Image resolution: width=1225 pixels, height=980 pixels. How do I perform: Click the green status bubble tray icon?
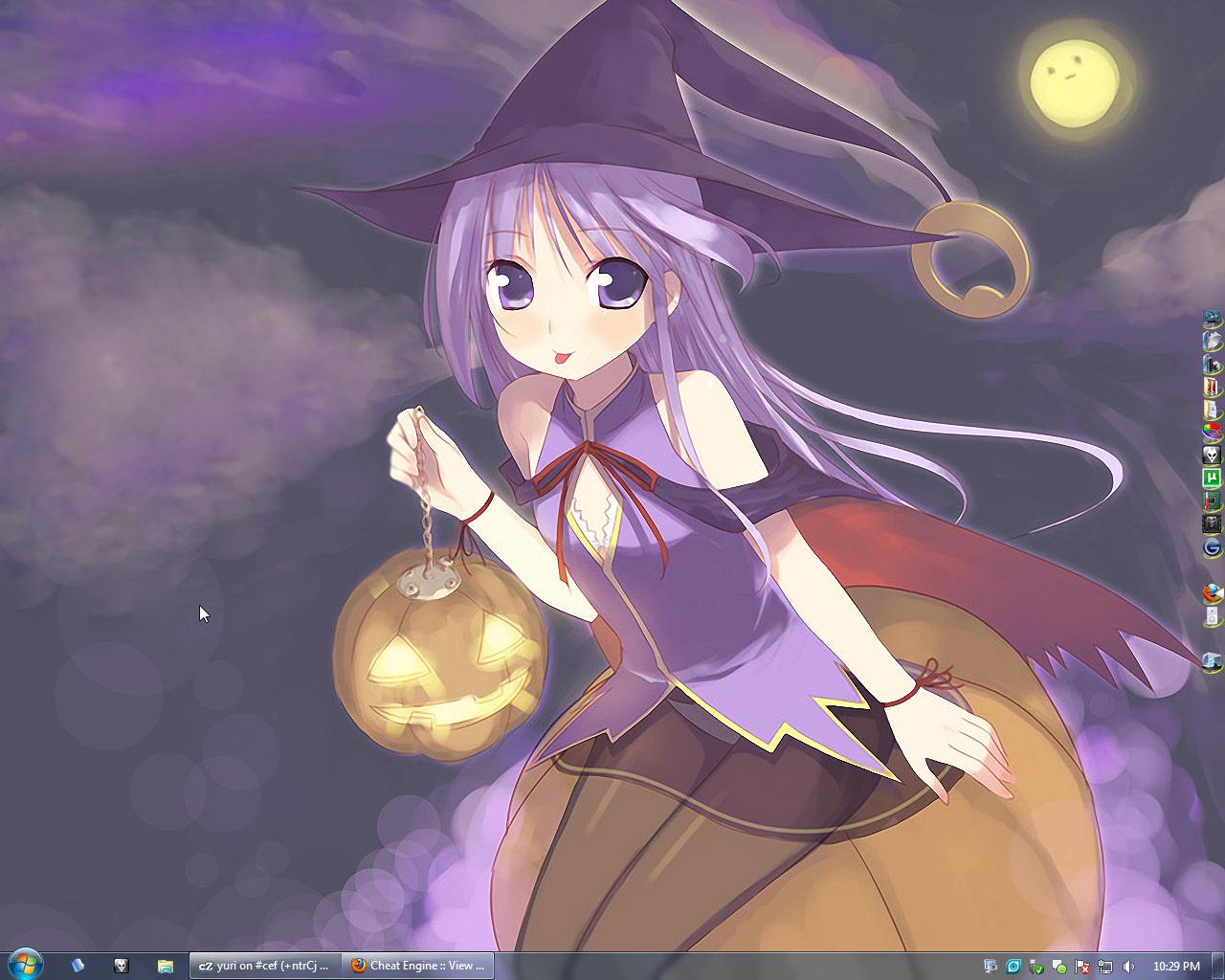(1059, 966)
